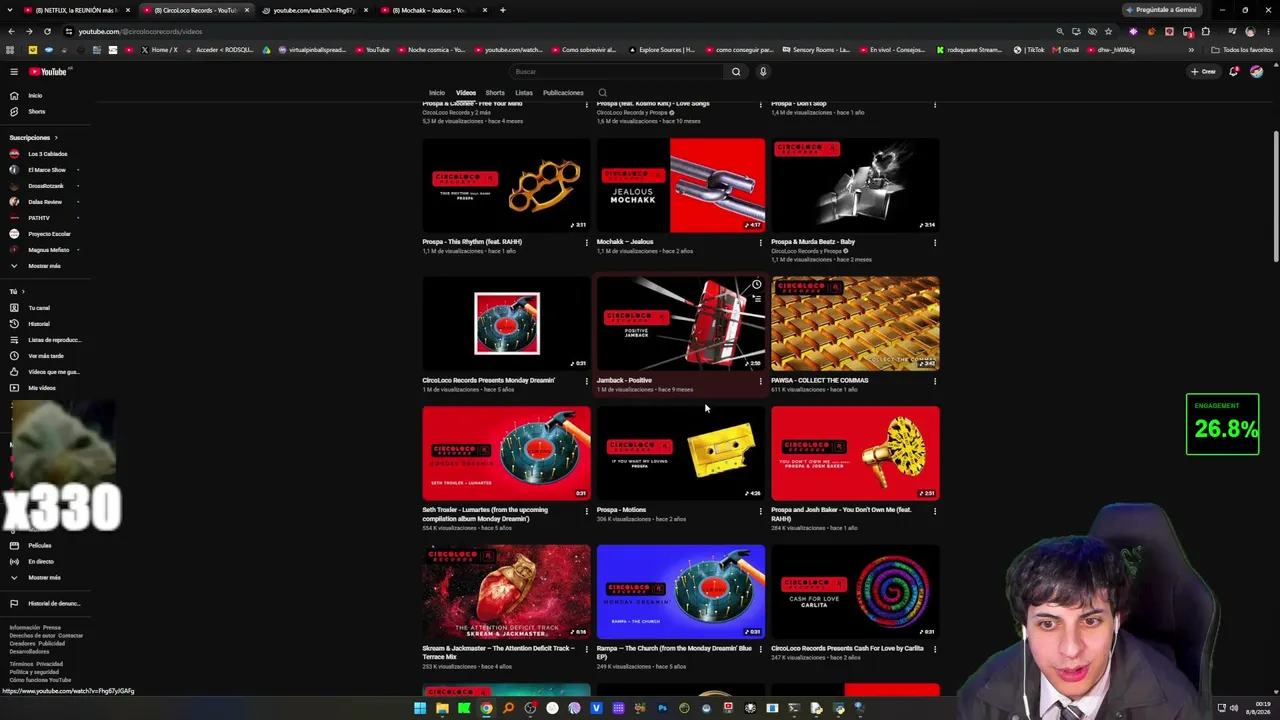
Task: Open three-dot menu for Mochakk – Jealous
Action: tap(760, 242)
